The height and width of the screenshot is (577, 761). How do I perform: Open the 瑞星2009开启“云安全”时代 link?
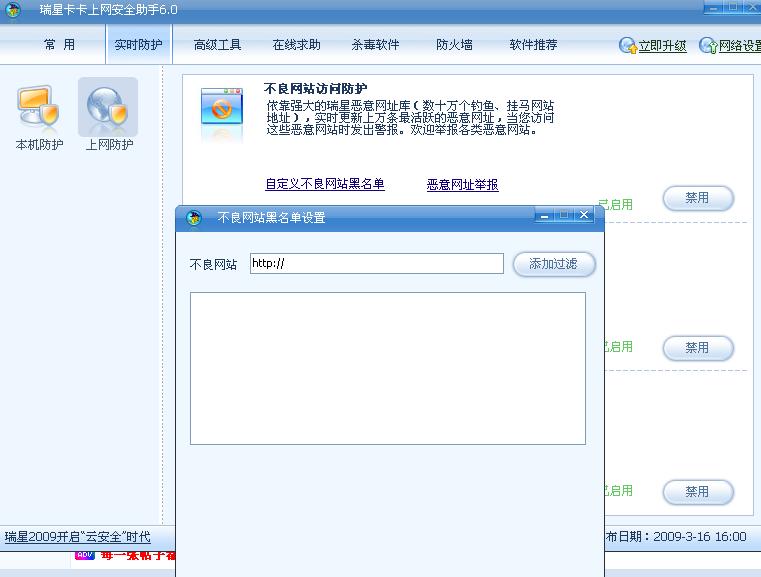(x=78, y=537)
